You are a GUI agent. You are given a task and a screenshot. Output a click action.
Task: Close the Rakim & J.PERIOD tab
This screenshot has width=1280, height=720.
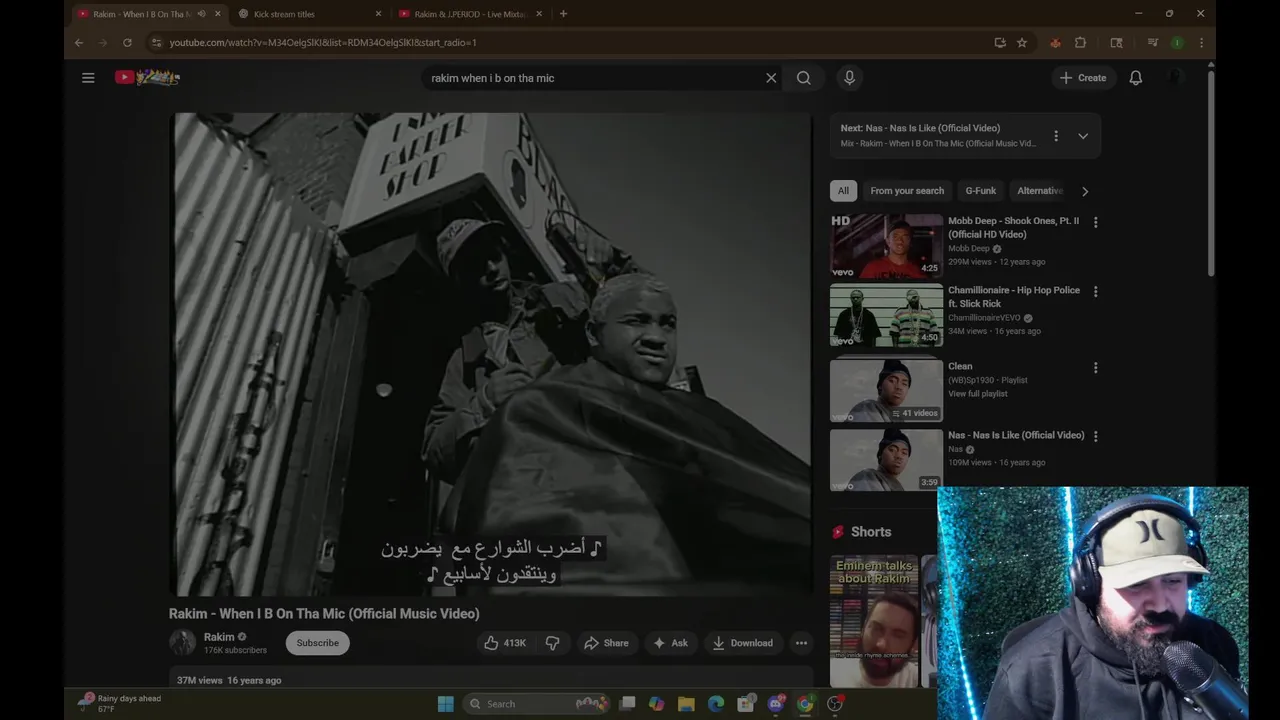tap(539, 14)
